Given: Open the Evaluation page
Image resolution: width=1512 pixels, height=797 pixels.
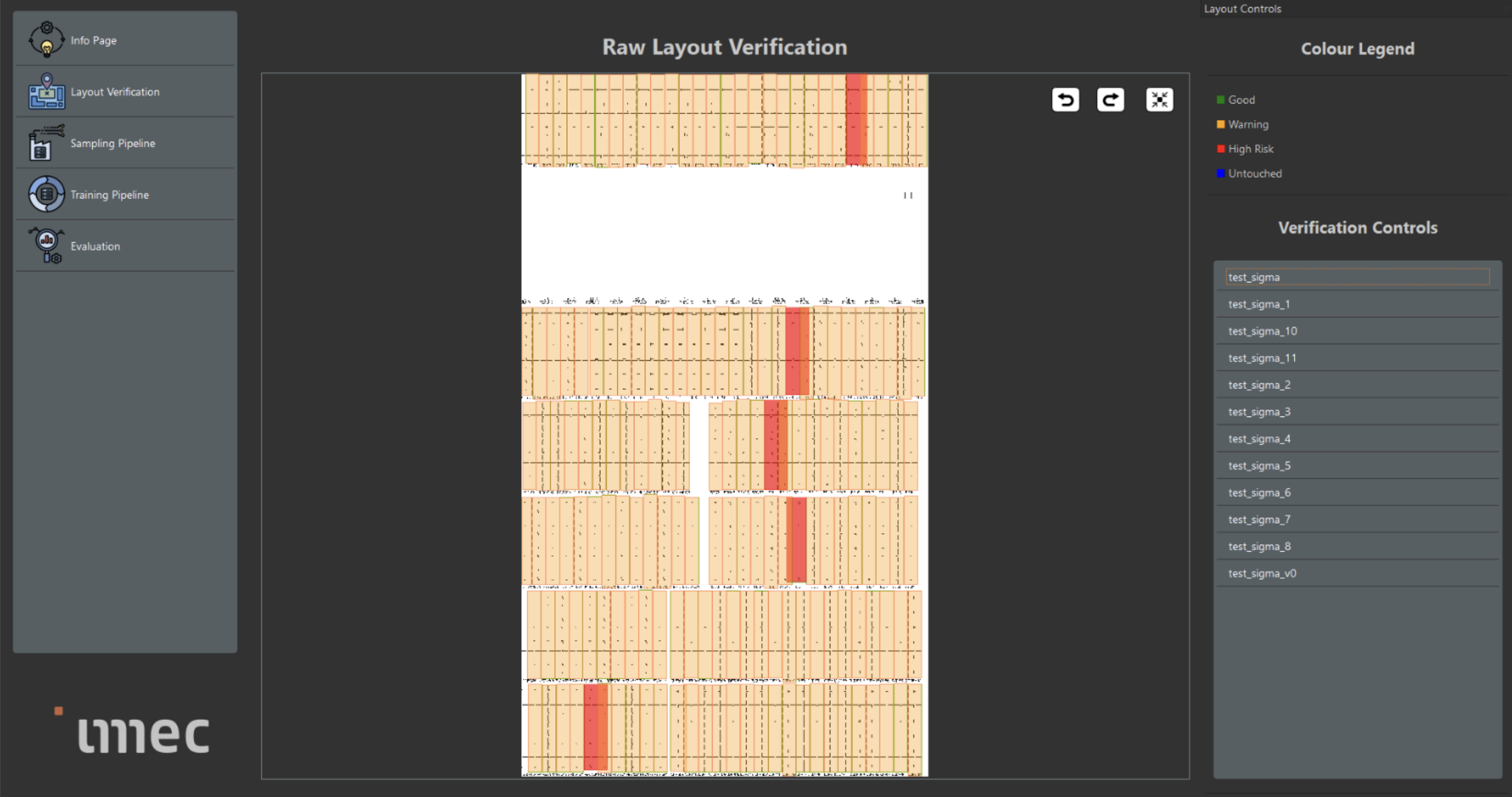Looking at the screenshot, I should tap(125, 246).
